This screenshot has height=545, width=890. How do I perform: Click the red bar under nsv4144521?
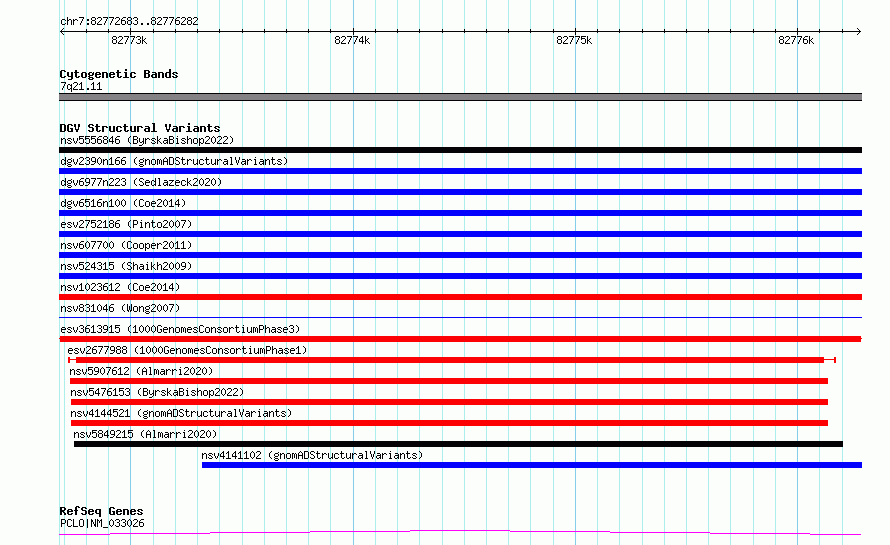[450, 423]
